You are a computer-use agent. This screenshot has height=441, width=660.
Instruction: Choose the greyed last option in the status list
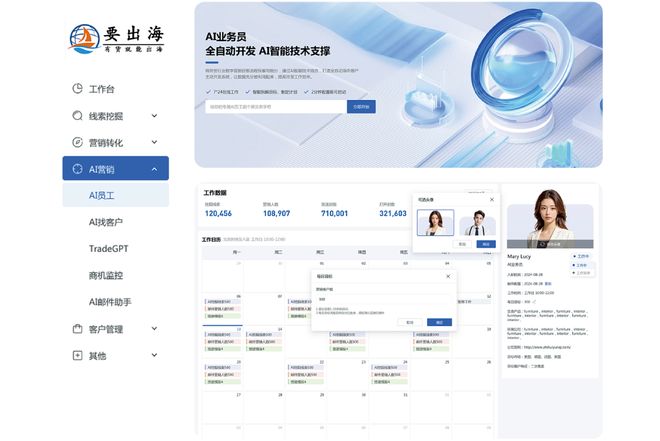point(581,273)
